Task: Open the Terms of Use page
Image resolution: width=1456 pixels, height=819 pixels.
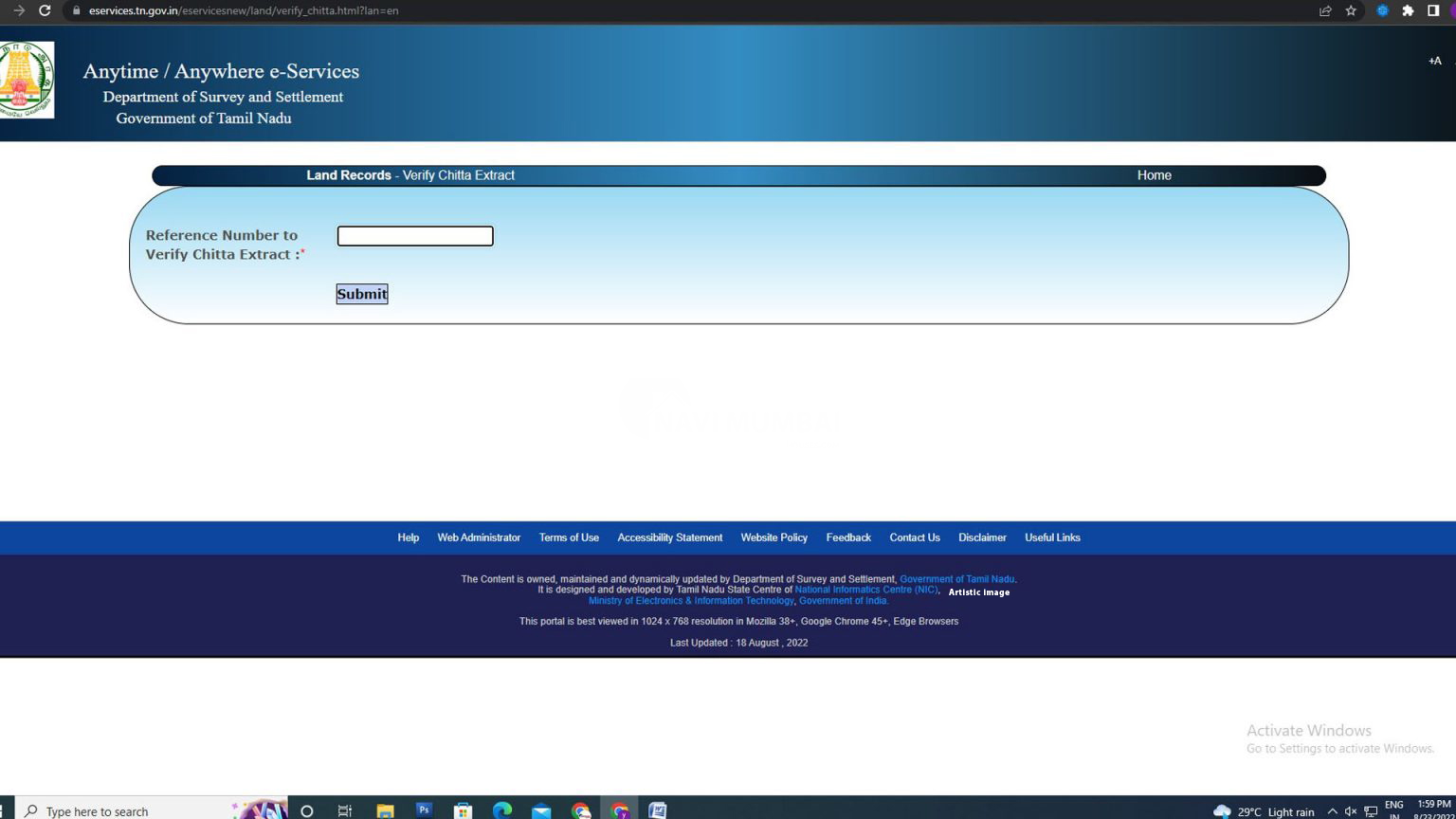Action: 569,537
